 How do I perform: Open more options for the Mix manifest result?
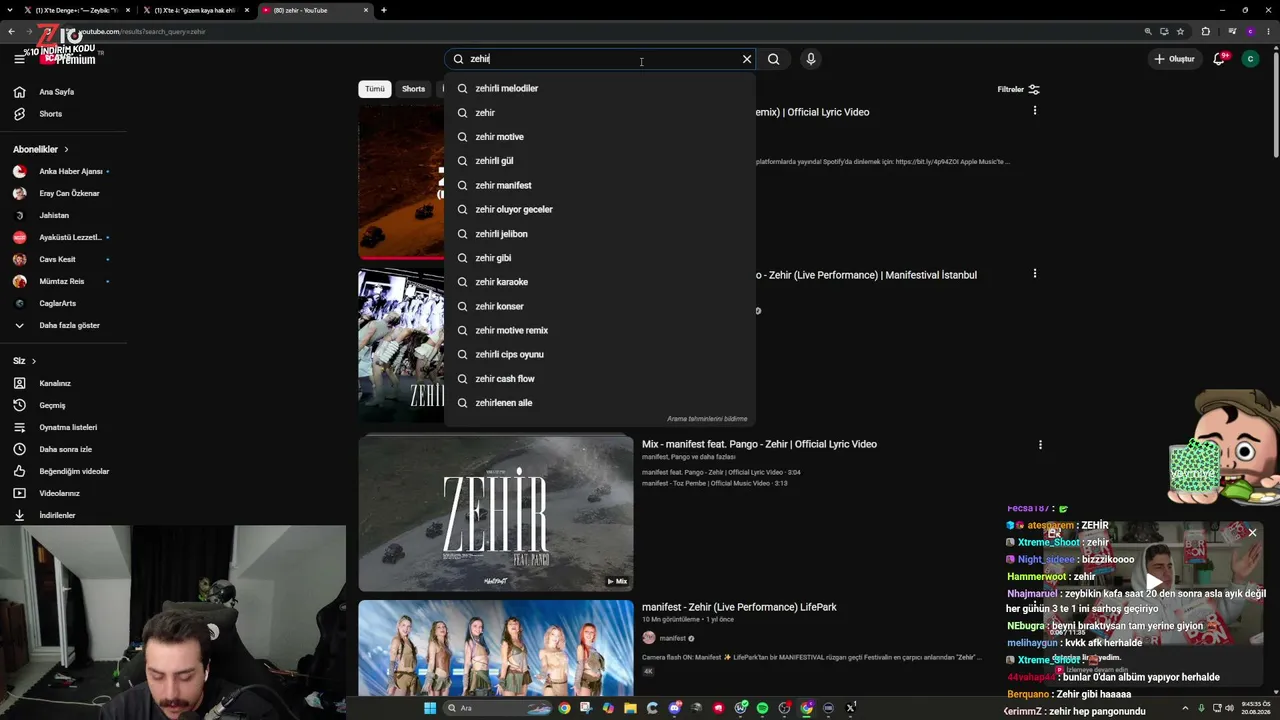pyautogui.click(x=1040, y=445)
